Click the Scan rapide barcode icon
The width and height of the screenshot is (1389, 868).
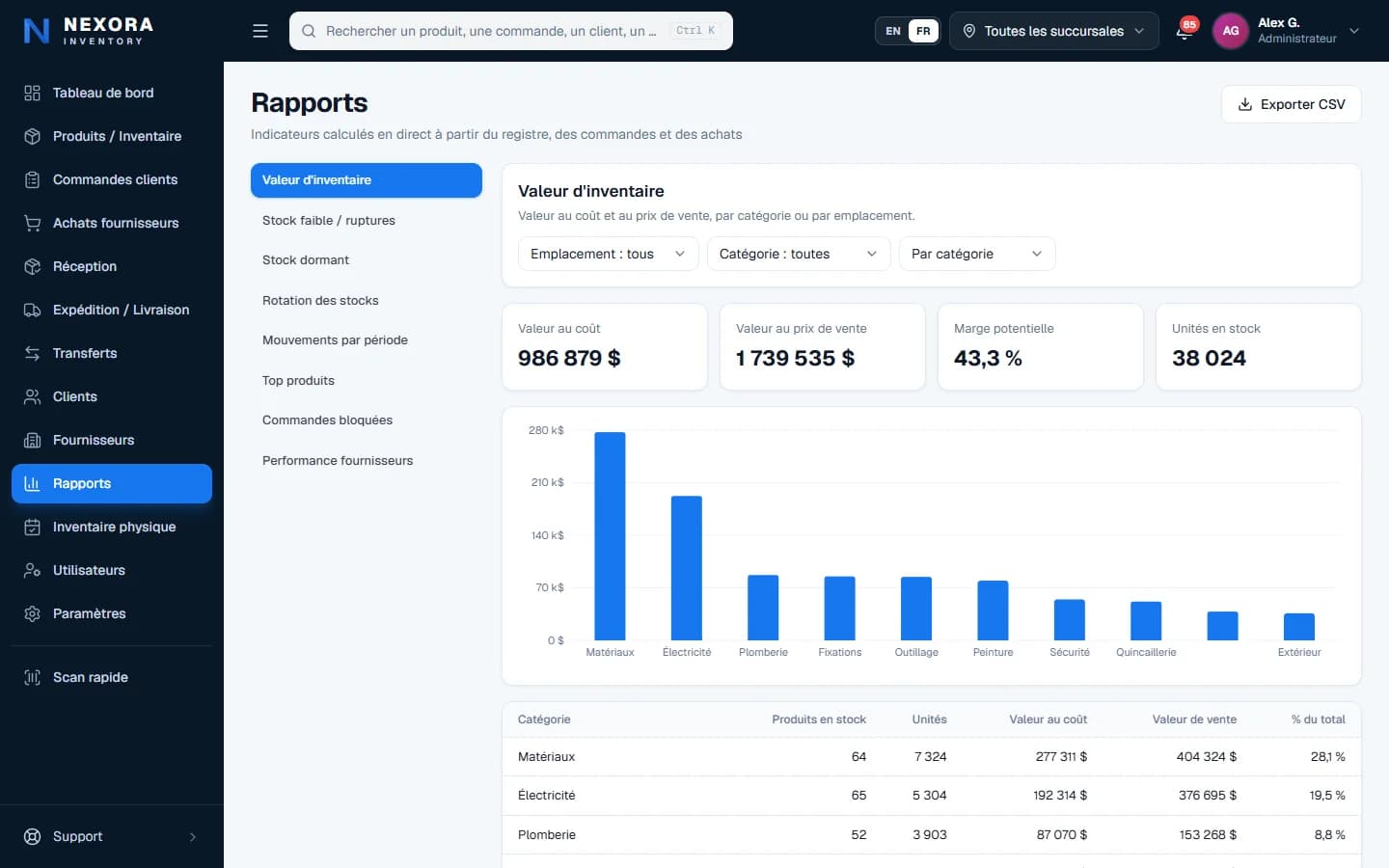(x=32, y=677)
